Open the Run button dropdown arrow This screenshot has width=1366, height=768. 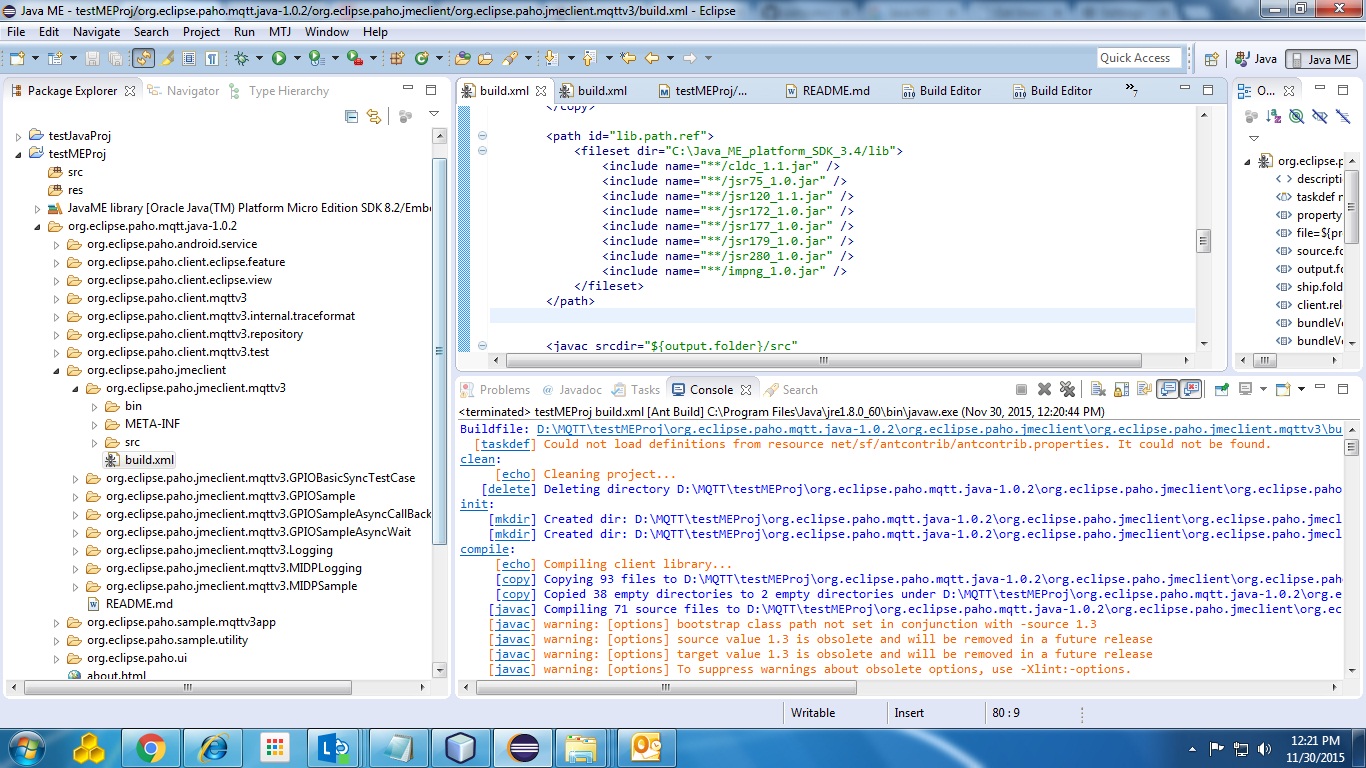click(297, 58)
